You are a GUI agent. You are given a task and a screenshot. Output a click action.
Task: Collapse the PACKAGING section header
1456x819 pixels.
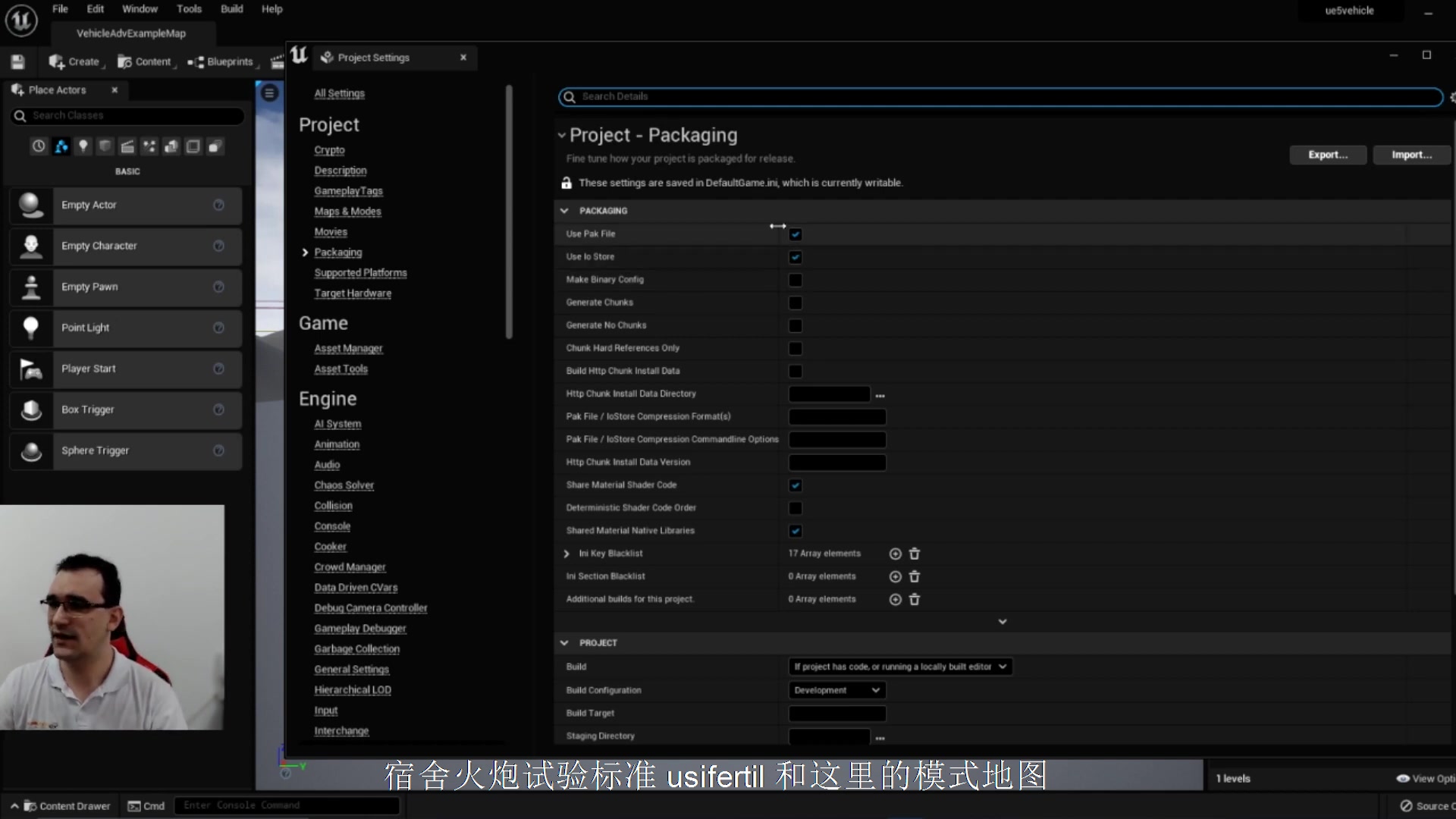tap(564, 211)
